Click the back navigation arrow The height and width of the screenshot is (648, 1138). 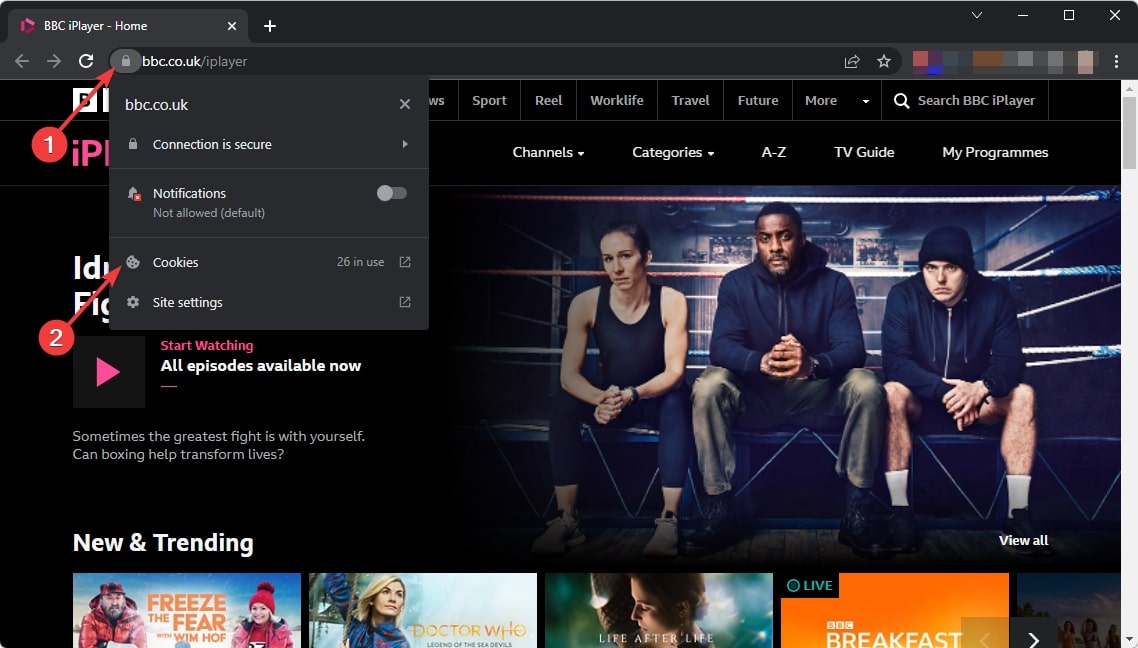click(21, 61)
